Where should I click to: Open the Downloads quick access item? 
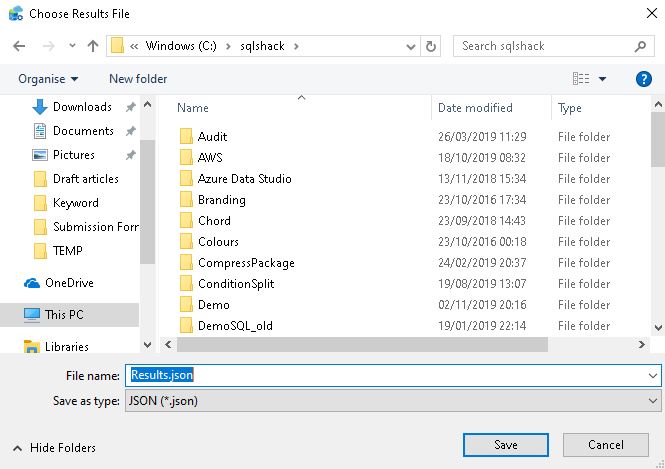tap(81, 107)
